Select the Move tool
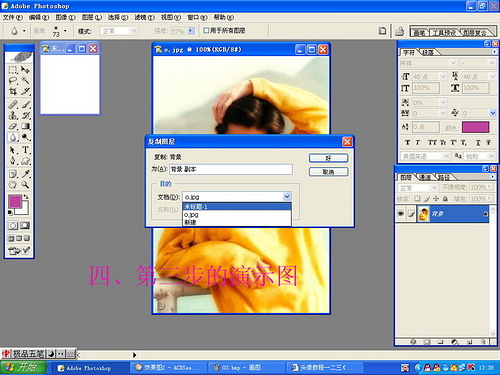Screen dimensions: 500x375 [x=25, y=70]
